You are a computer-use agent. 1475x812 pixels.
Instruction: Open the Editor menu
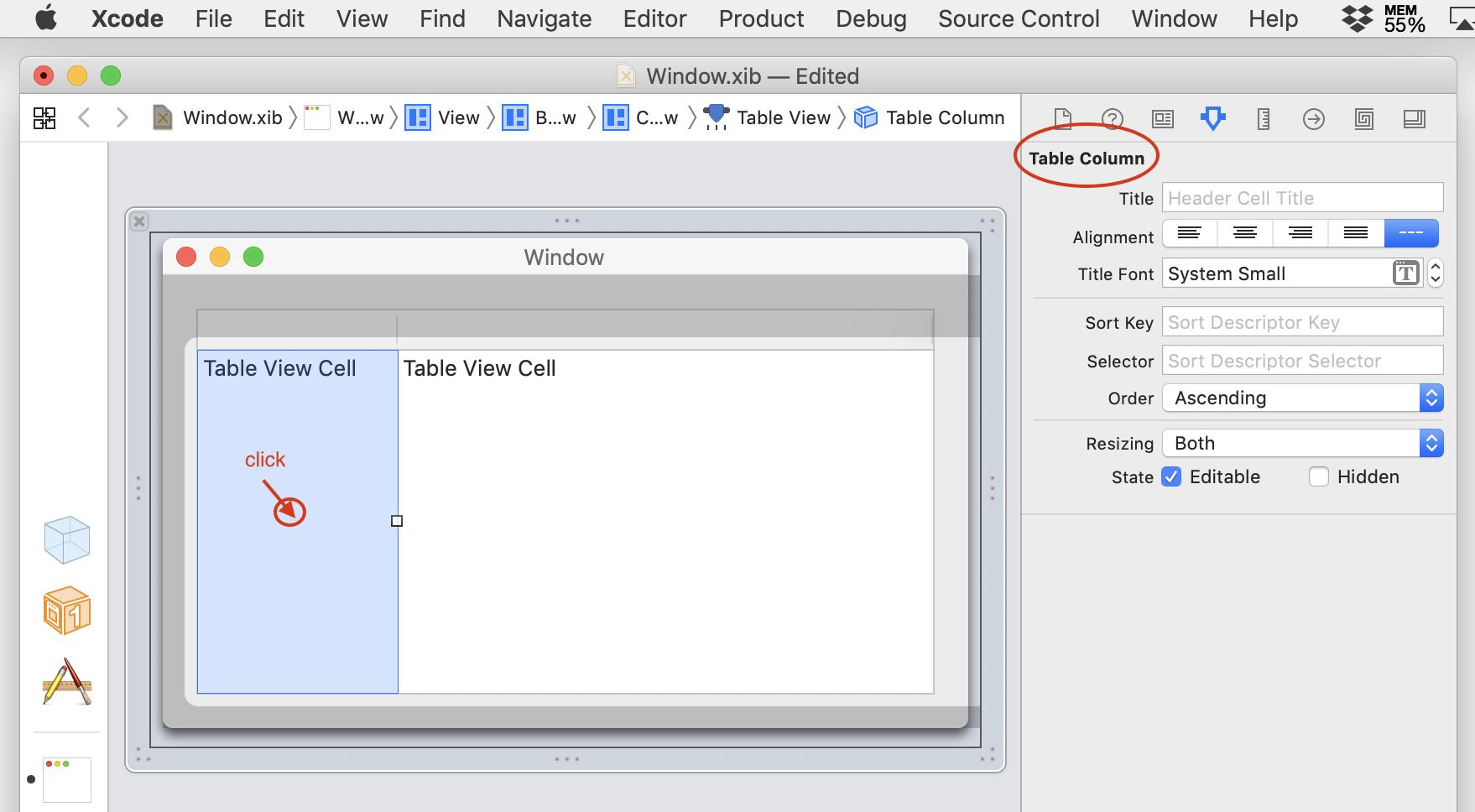tap(654, 18)
